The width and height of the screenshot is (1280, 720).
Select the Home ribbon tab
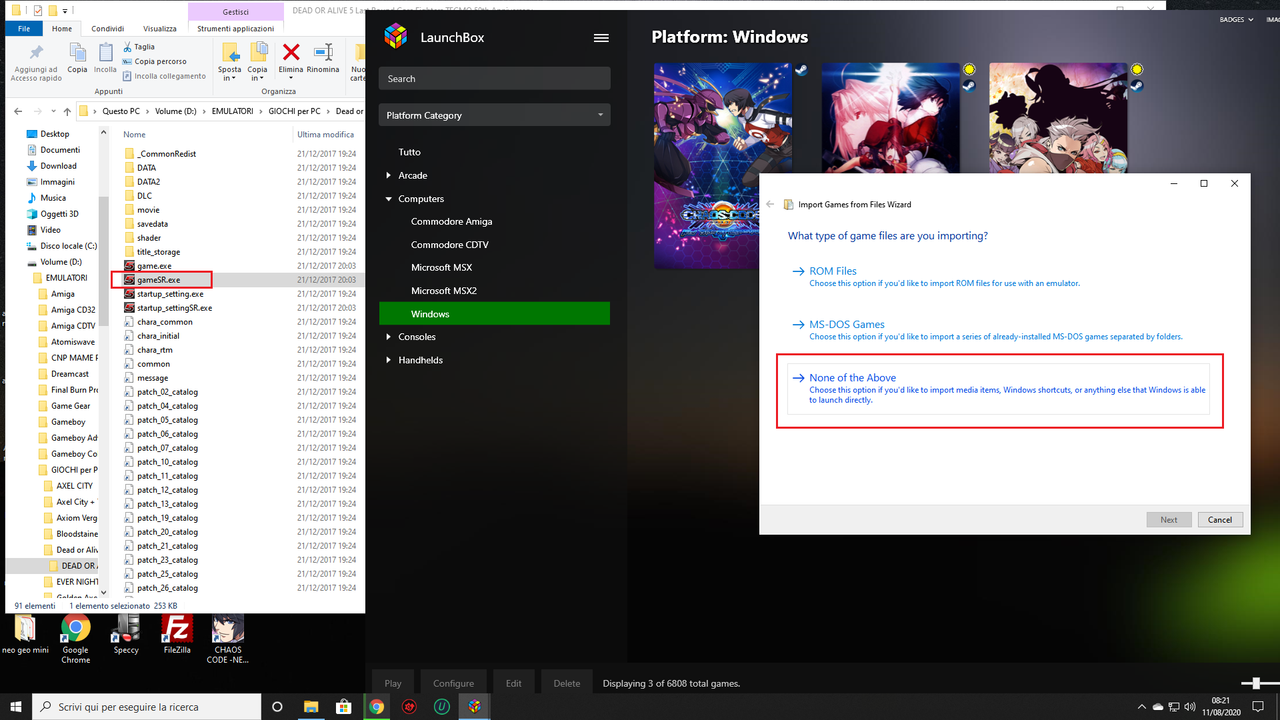click(x=62, y=29)
